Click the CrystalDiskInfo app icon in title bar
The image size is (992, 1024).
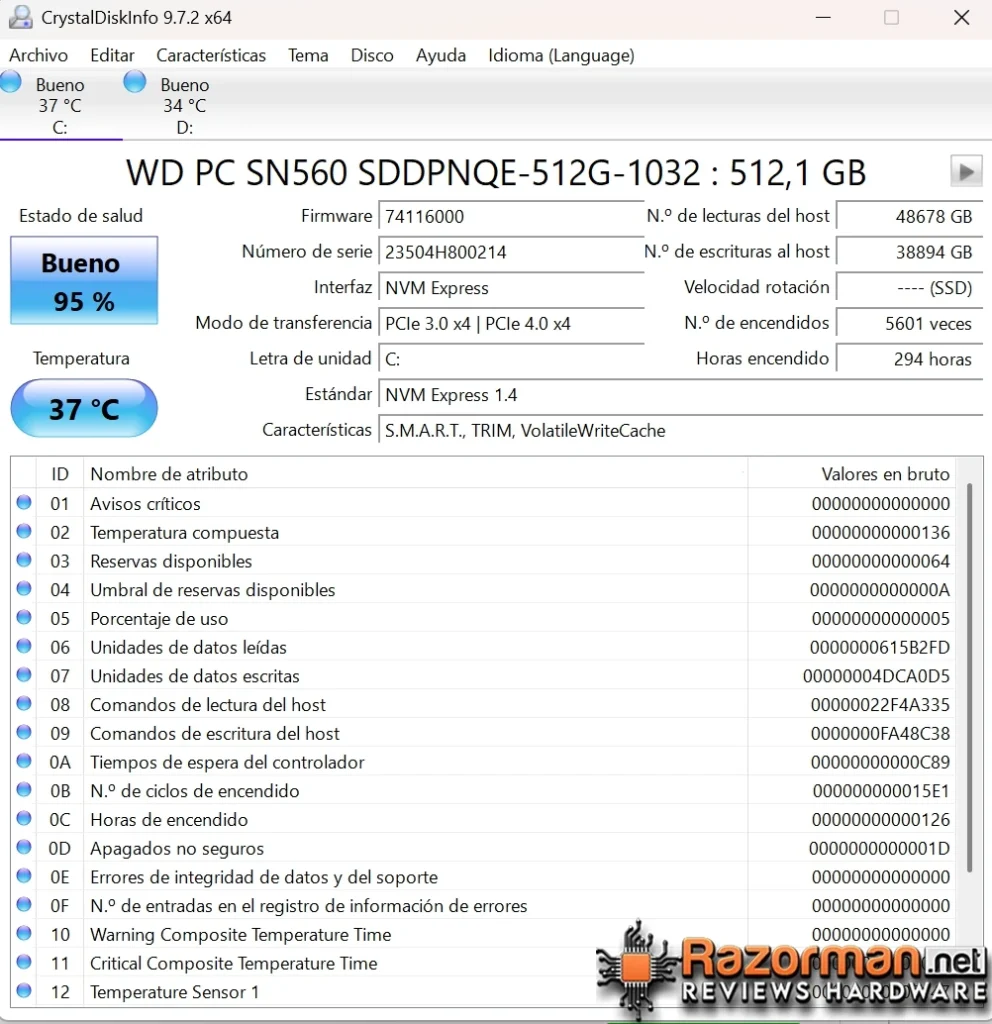click(20, 18)
